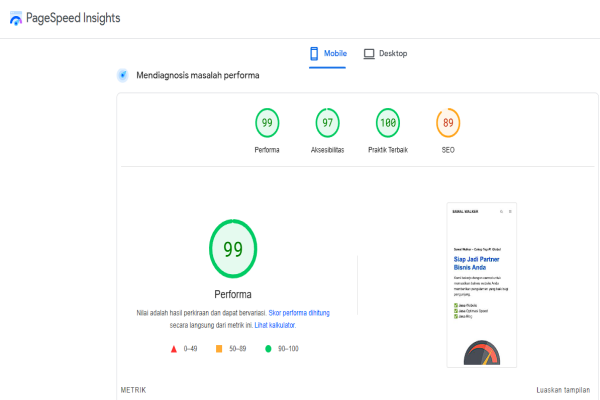Click the 'METRIK' section label
This screenshot has height=400, width=600.
point(134,390)
